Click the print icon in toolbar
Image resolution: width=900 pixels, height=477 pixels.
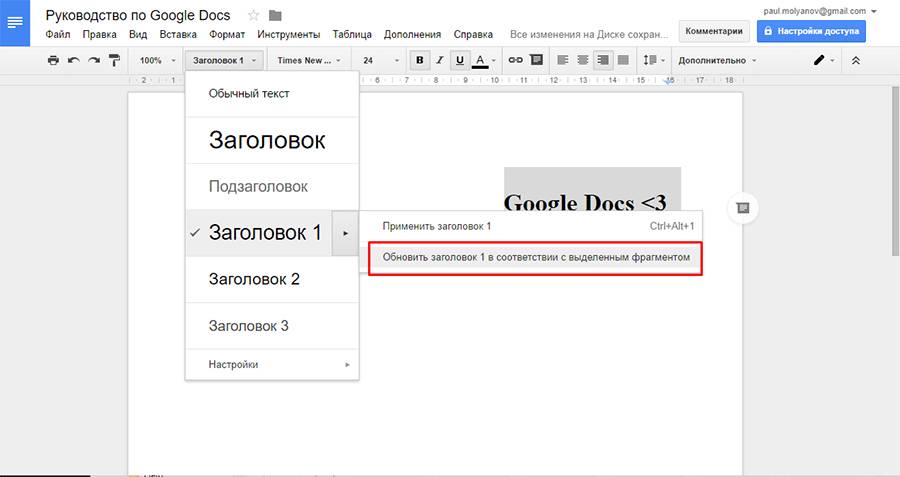coord(53,60)
